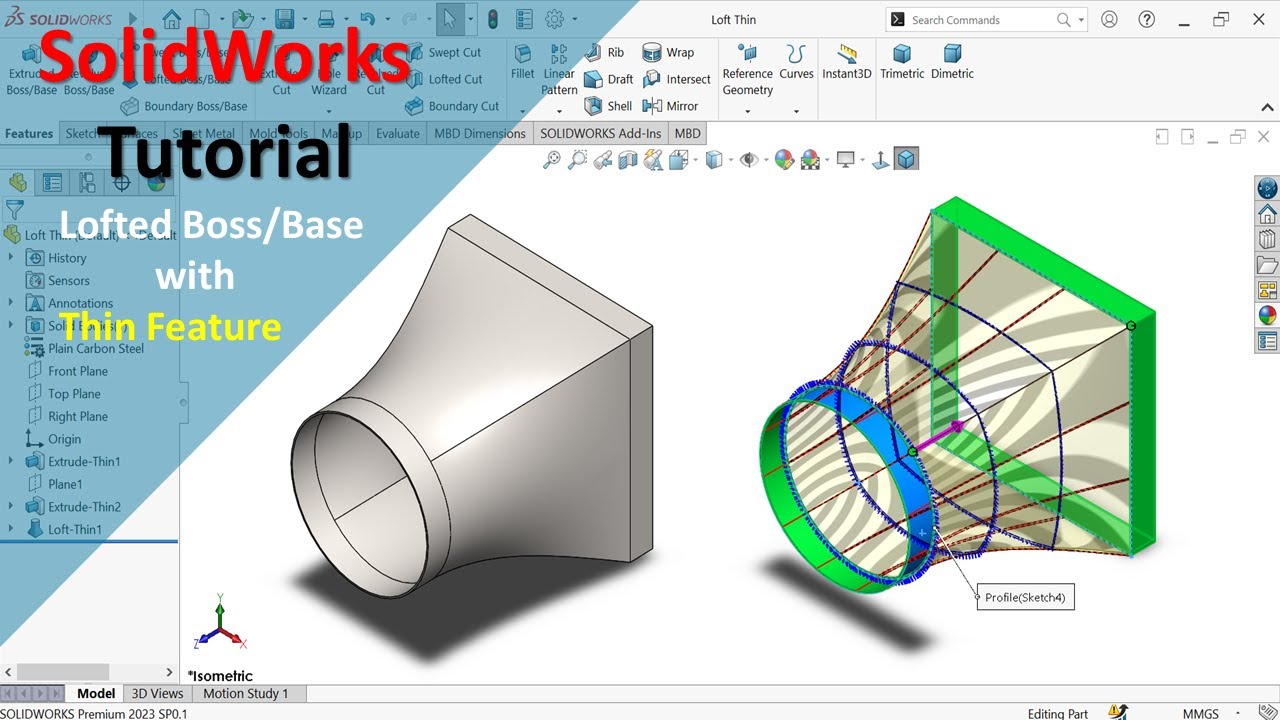This screenshot has height=720, width=1280.
Task: Click Dynamic Annotation Views icon
Action: tap(653, 159)
